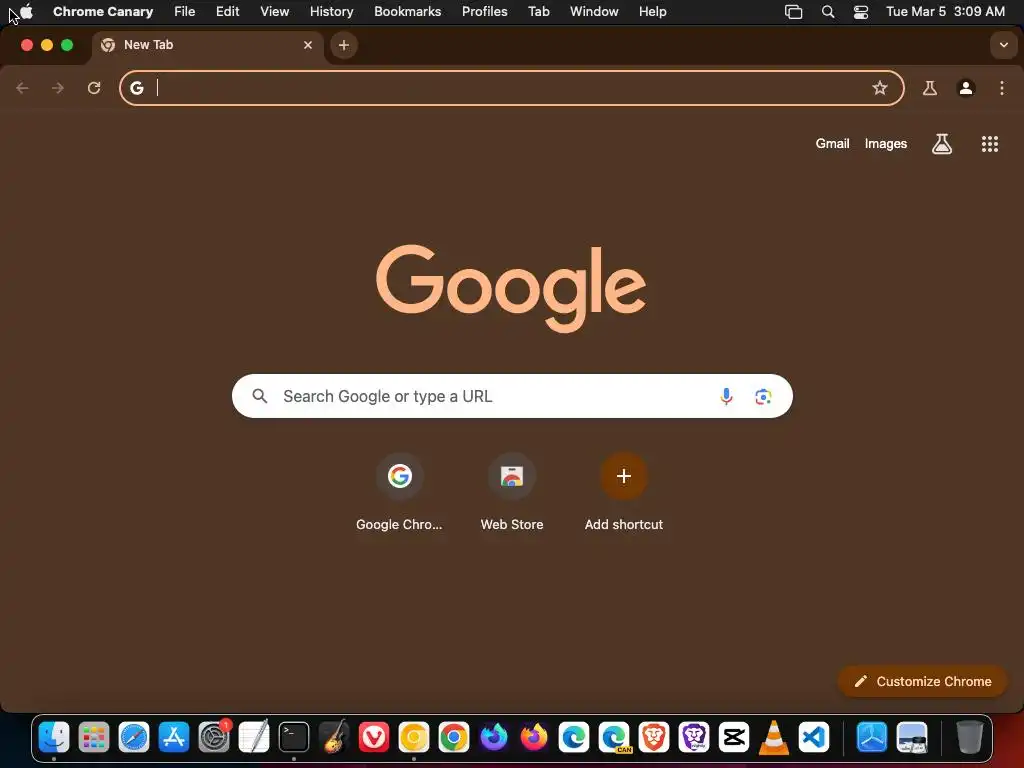Open Search Labs flask icon beside Images
The image size is (1024, 768).
pyautogui.click(x=942, y=144)
